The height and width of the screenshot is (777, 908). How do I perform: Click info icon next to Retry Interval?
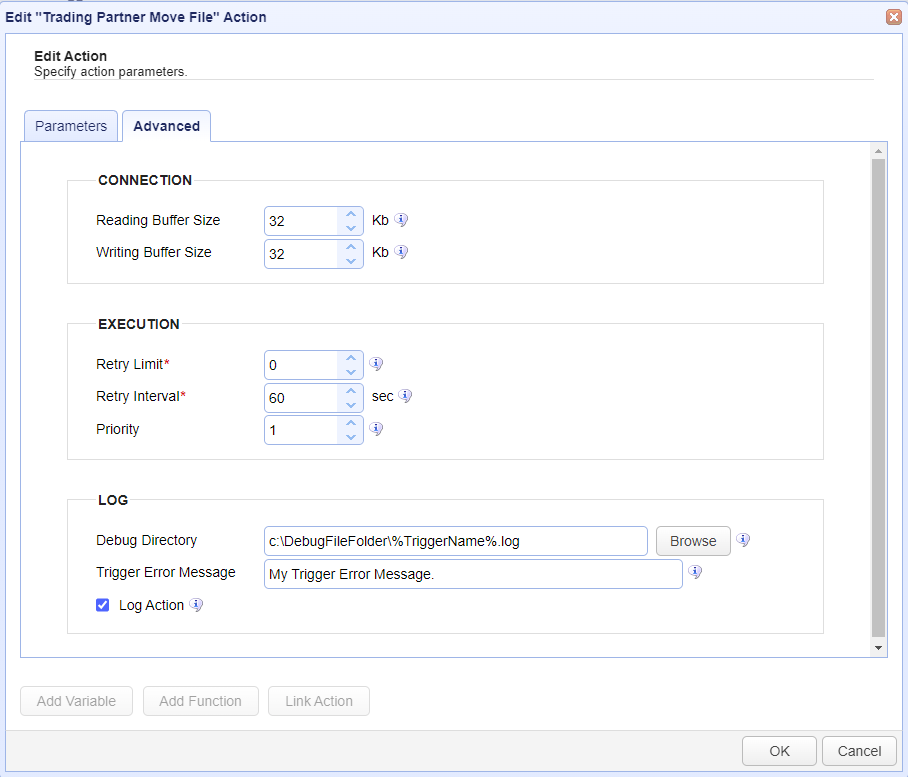pyautogui.click(x=405, y=396)
